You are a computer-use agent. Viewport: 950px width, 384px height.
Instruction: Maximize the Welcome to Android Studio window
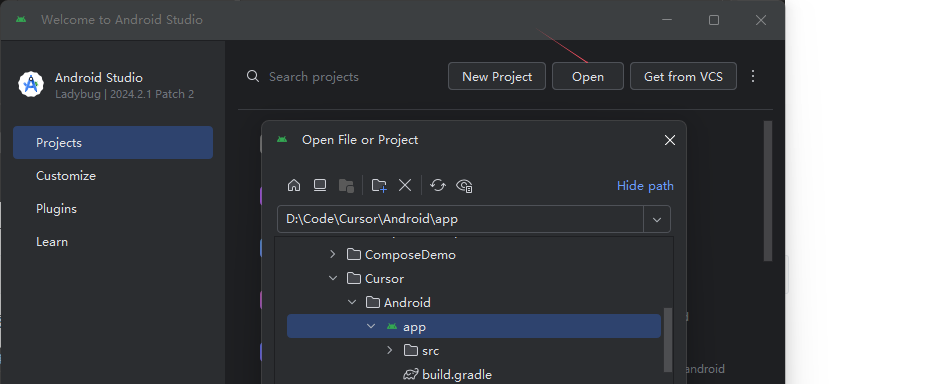(714, 20)
